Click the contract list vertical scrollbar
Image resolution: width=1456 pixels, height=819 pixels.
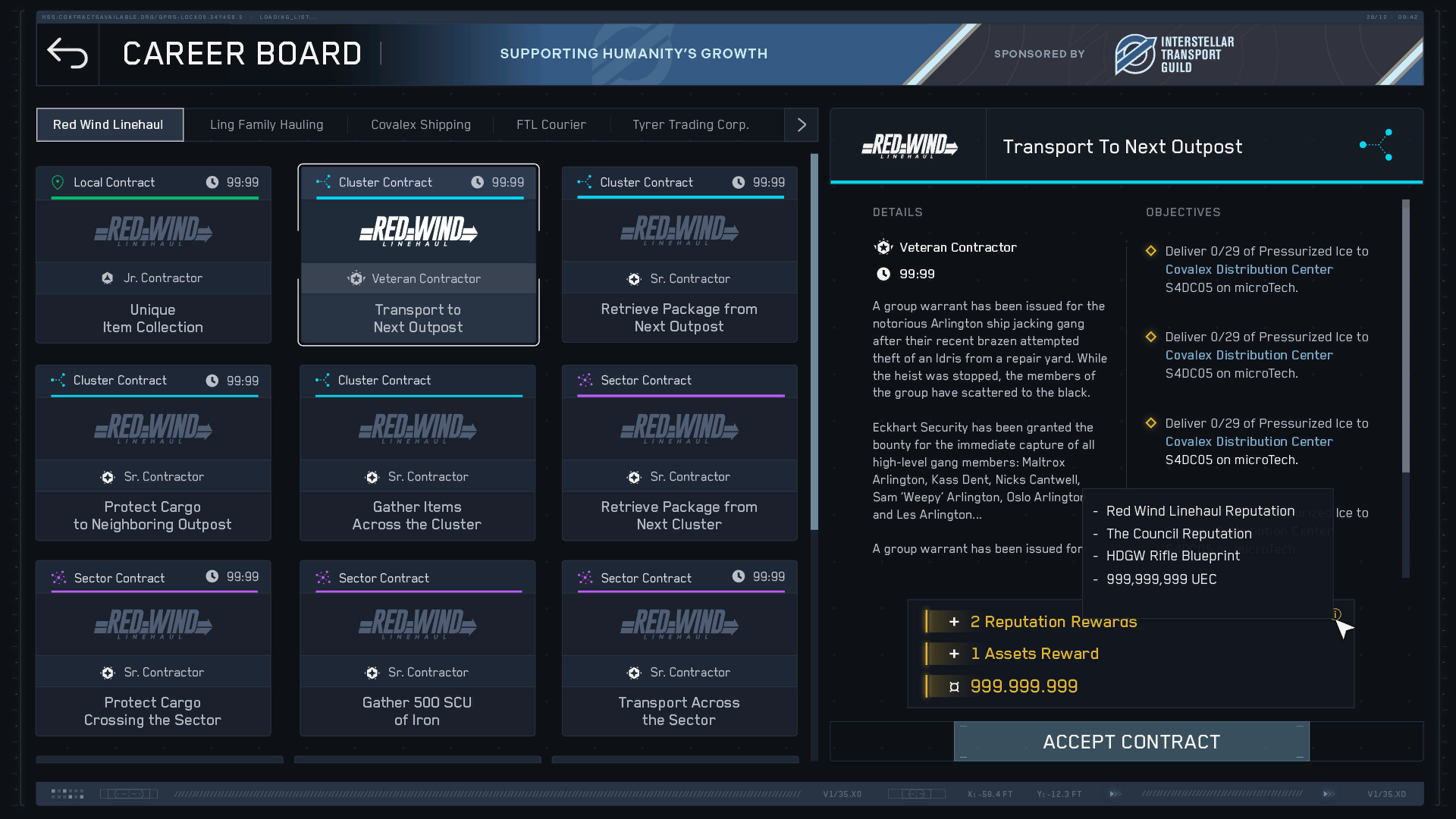point(814,341)
